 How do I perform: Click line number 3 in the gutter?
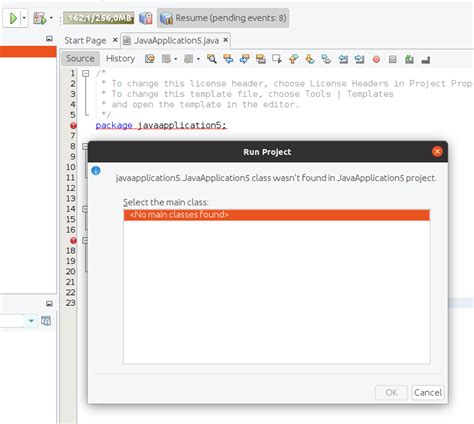[x=73, y=94]
